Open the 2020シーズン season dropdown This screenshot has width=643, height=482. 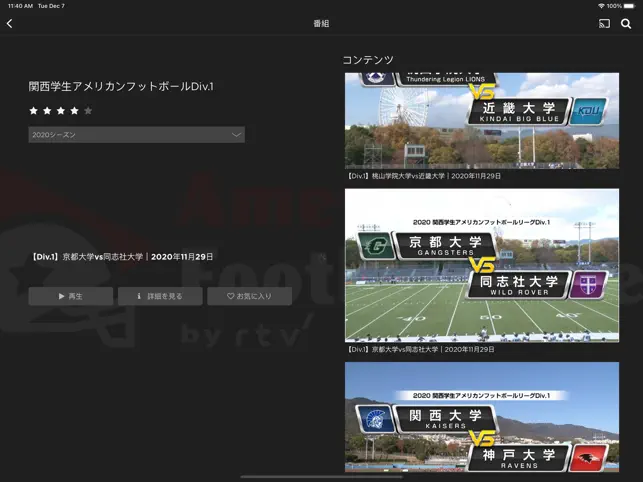click(137, 135)
